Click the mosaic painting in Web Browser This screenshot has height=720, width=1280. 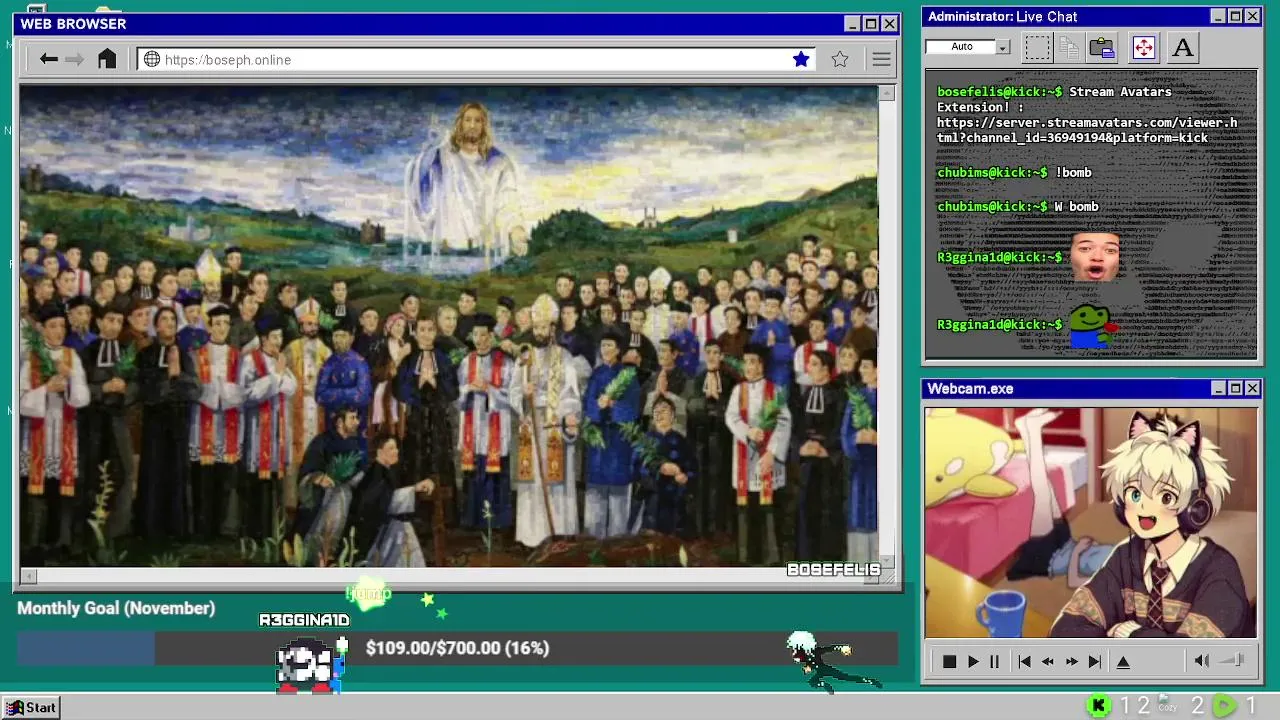[448, 326]
